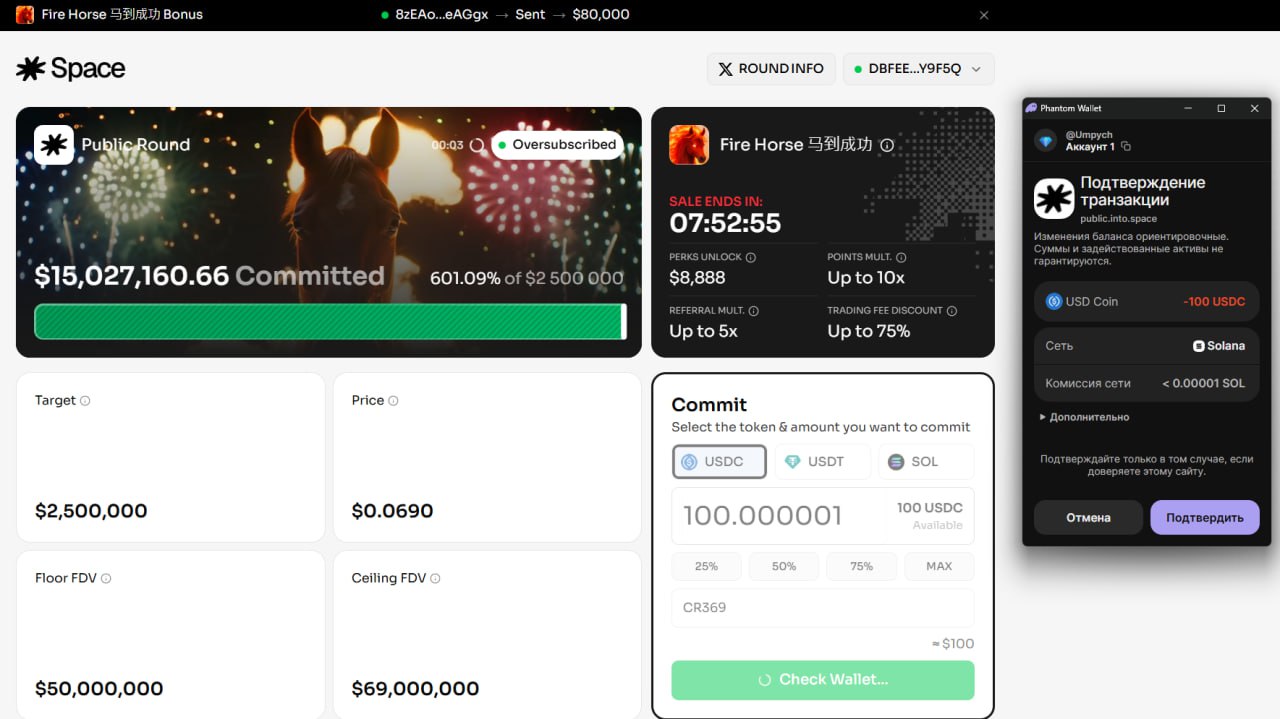Copy the Phantom account address icon
The width and height of the screenshot is (1280, 719).
click(x=1126, y=147)
